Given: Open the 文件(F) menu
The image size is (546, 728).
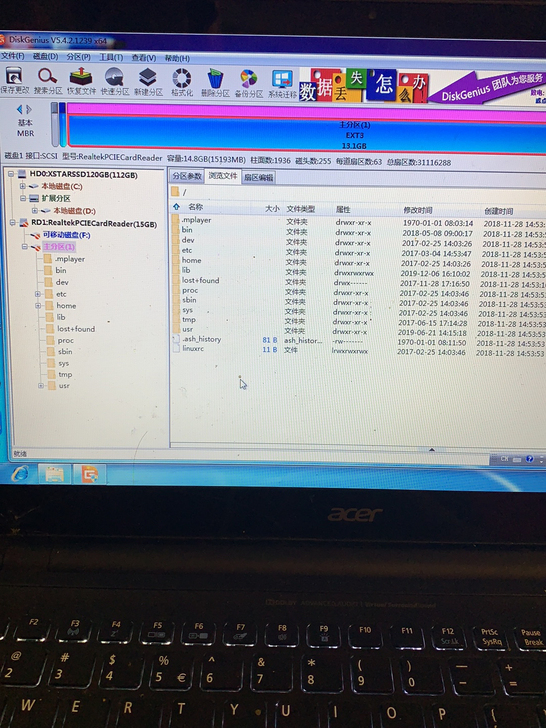Looking at the screenshot, I should (x=12, y=56).
